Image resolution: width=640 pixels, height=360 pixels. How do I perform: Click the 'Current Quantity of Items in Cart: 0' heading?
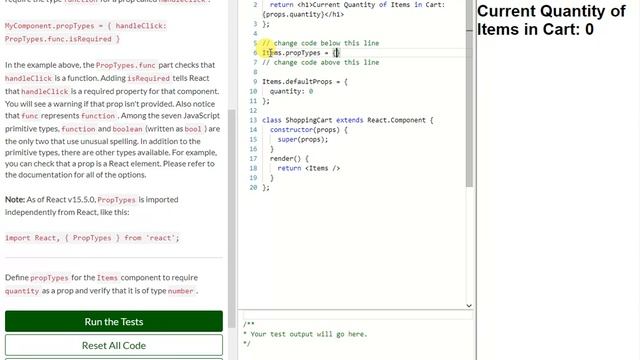(x=551, y=20)
